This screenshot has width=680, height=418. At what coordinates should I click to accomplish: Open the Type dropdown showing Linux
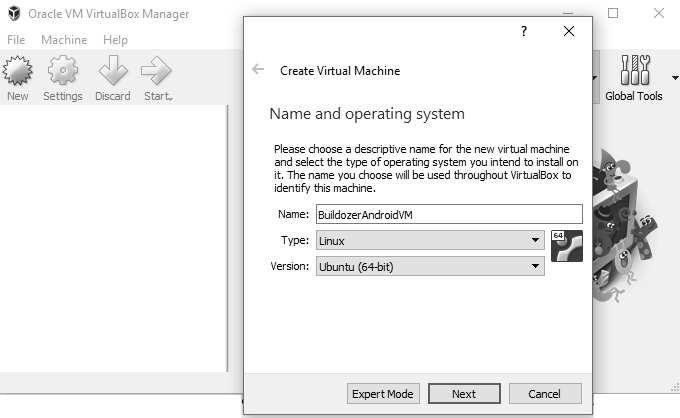point(430,240)
